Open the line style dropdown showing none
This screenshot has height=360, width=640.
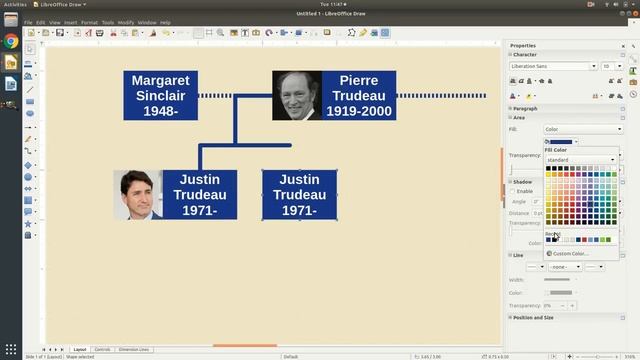[565, 267]
